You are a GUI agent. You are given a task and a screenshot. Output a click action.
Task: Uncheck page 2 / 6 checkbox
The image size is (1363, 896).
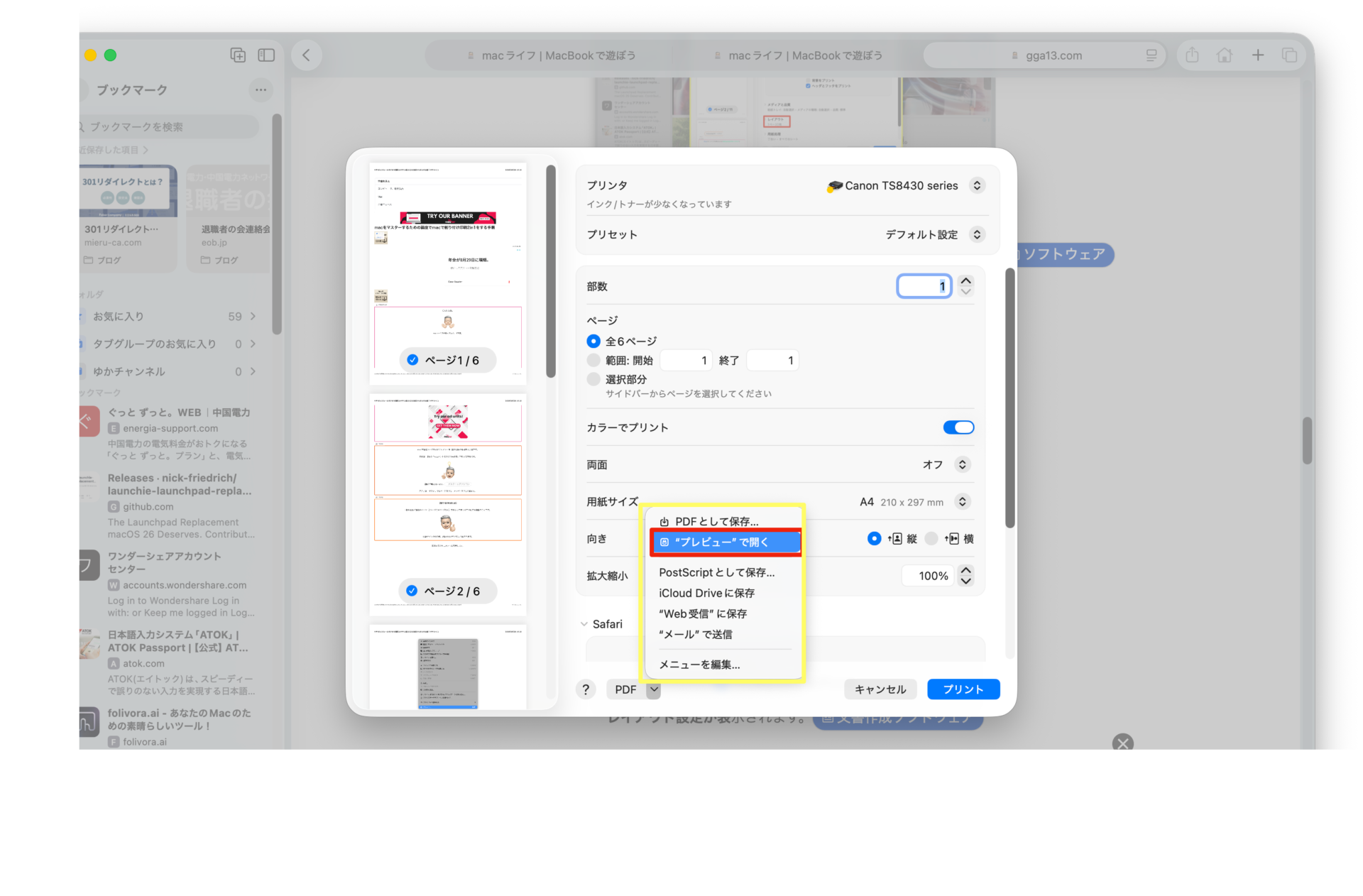[x=412, y=591]
